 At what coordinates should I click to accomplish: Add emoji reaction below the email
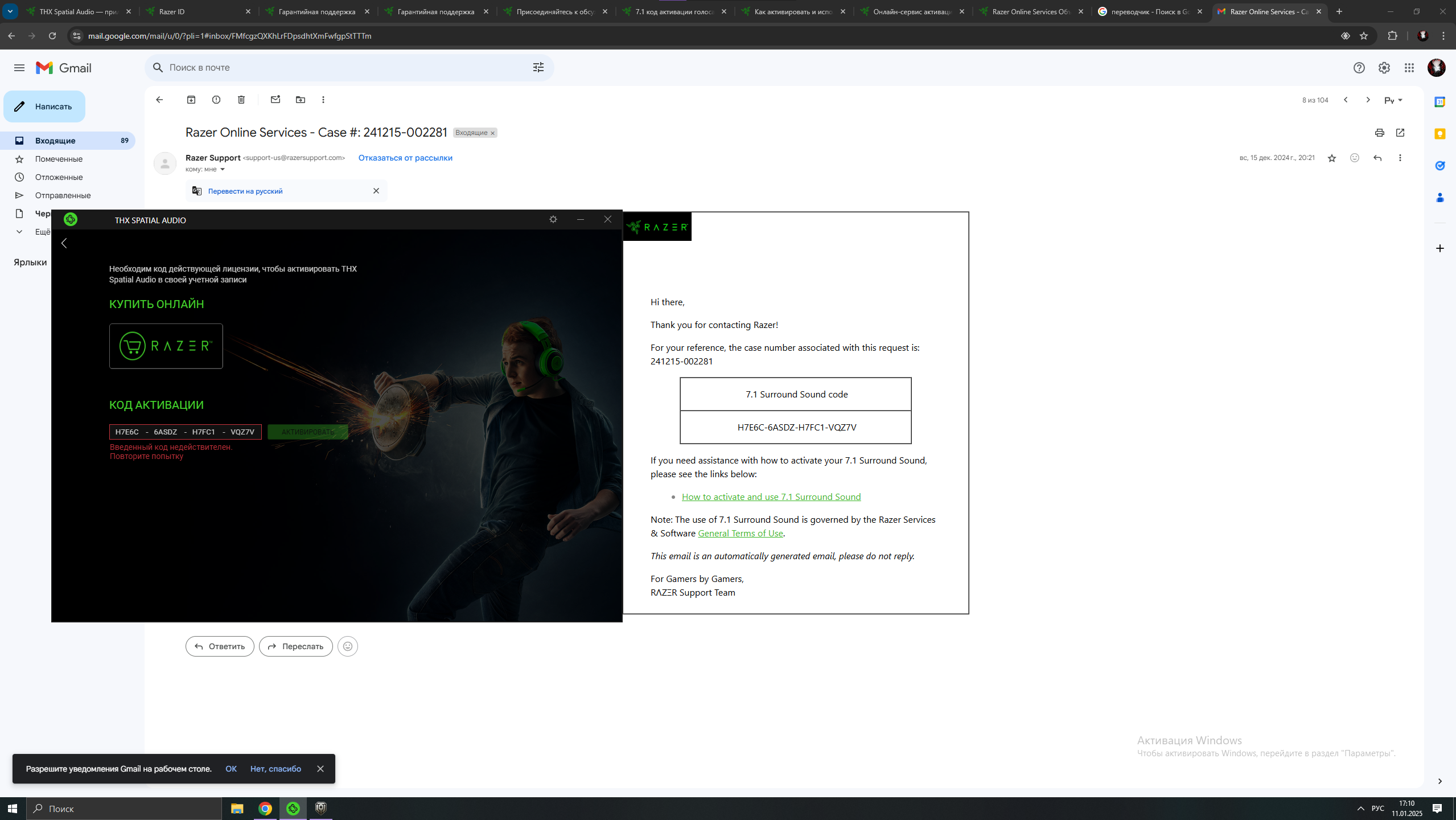pyautogui.click(x=348, y=646)
